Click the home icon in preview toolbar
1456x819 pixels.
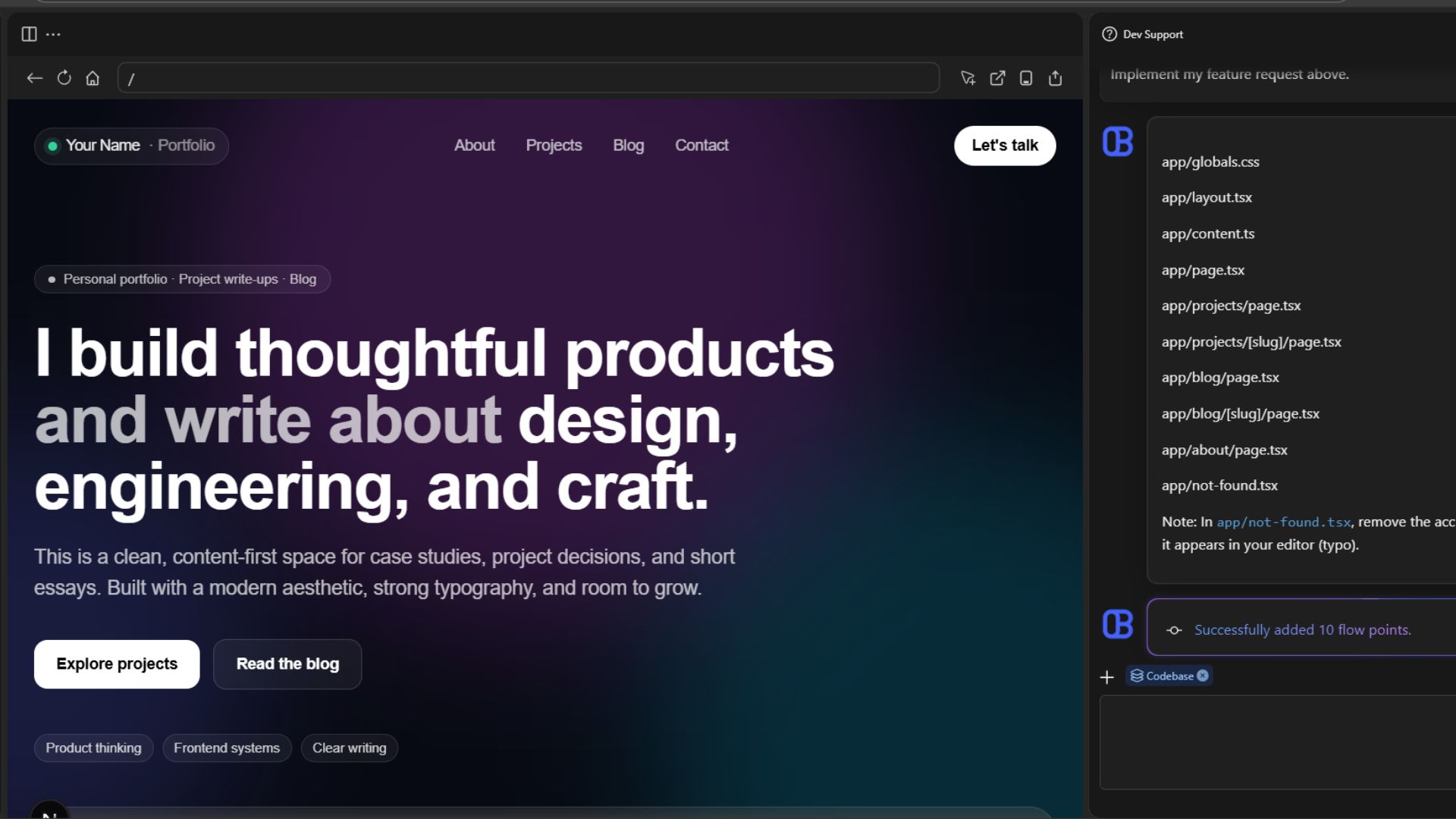[93, 78]
